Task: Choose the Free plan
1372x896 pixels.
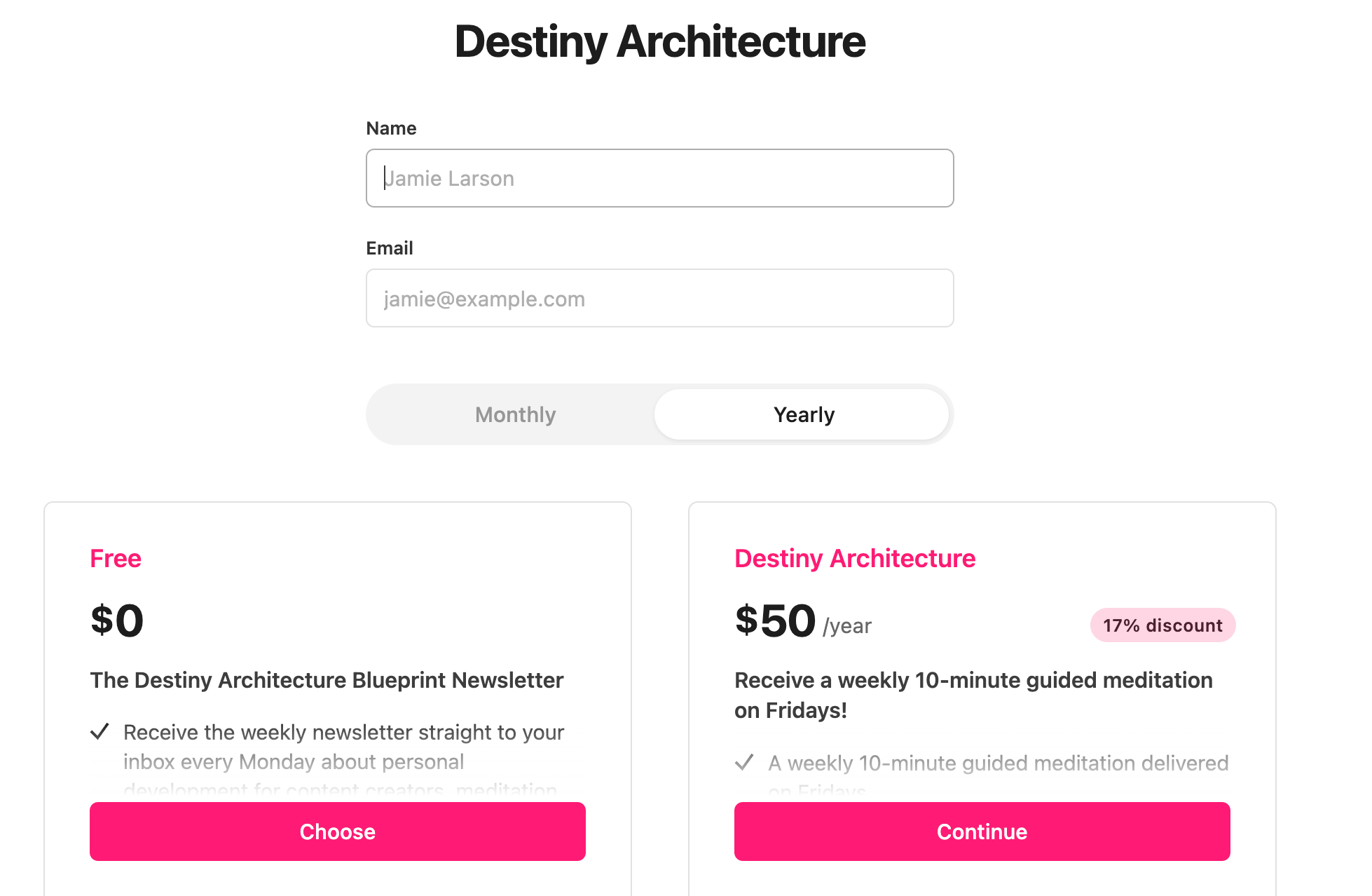Action: click(338, 831)
